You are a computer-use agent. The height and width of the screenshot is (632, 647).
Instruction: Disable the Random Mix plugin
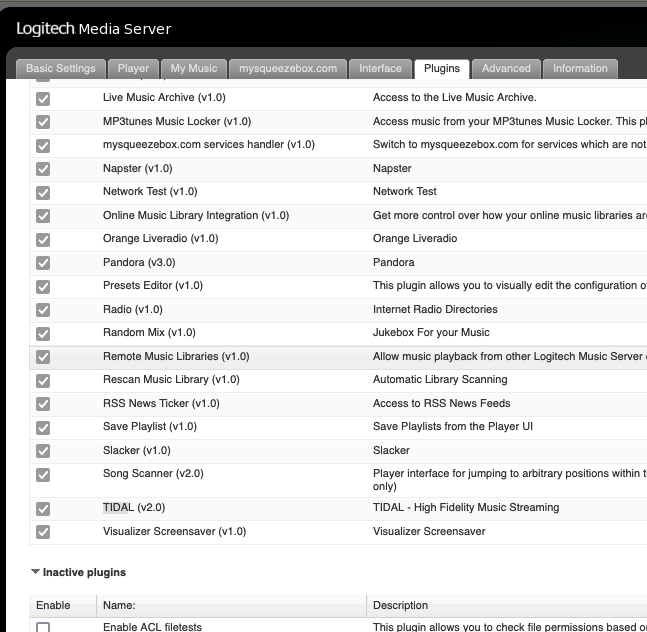[43, 334]
